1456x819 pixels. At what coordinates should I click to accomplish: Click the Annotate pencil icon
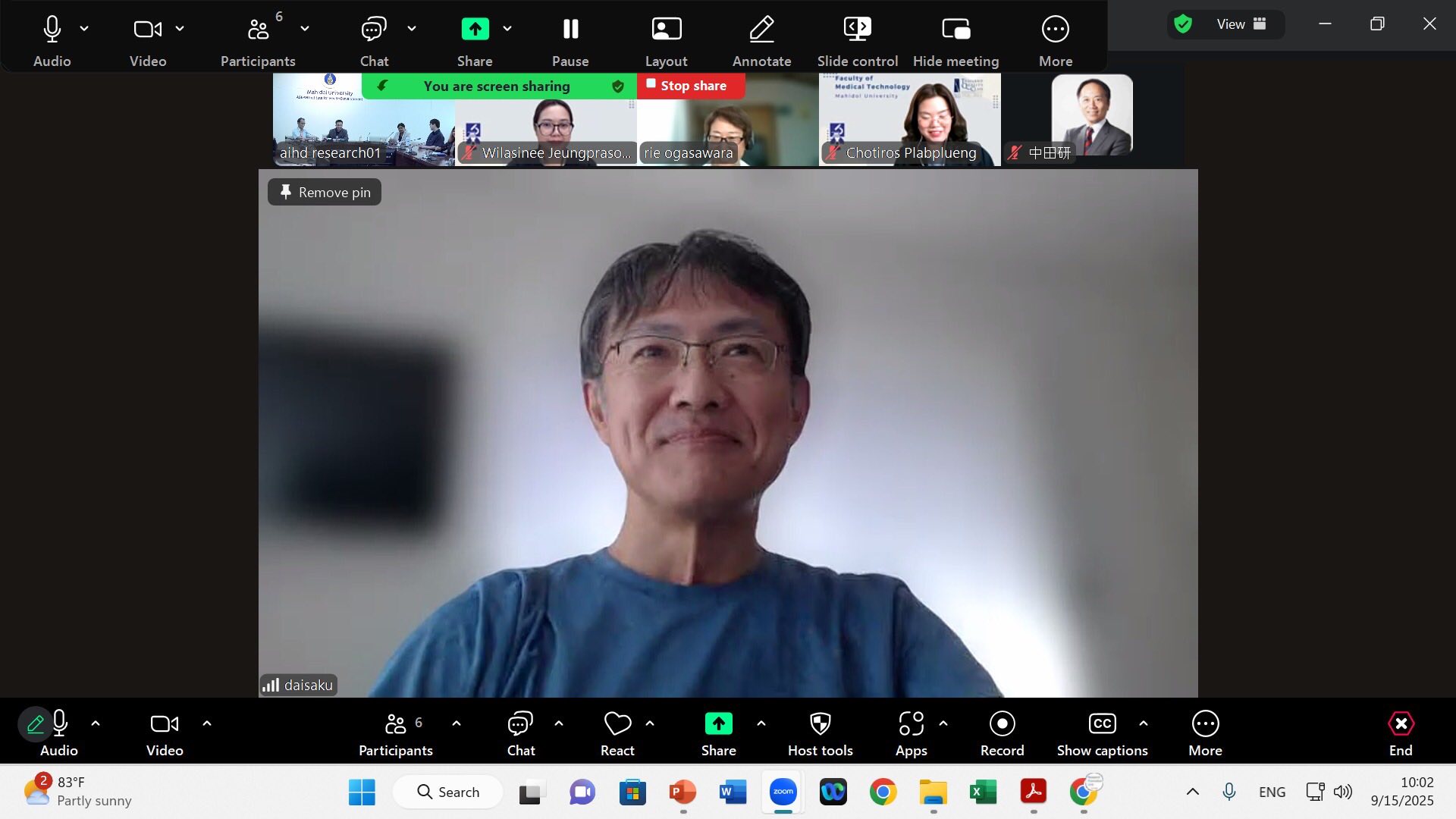(761, 30)
